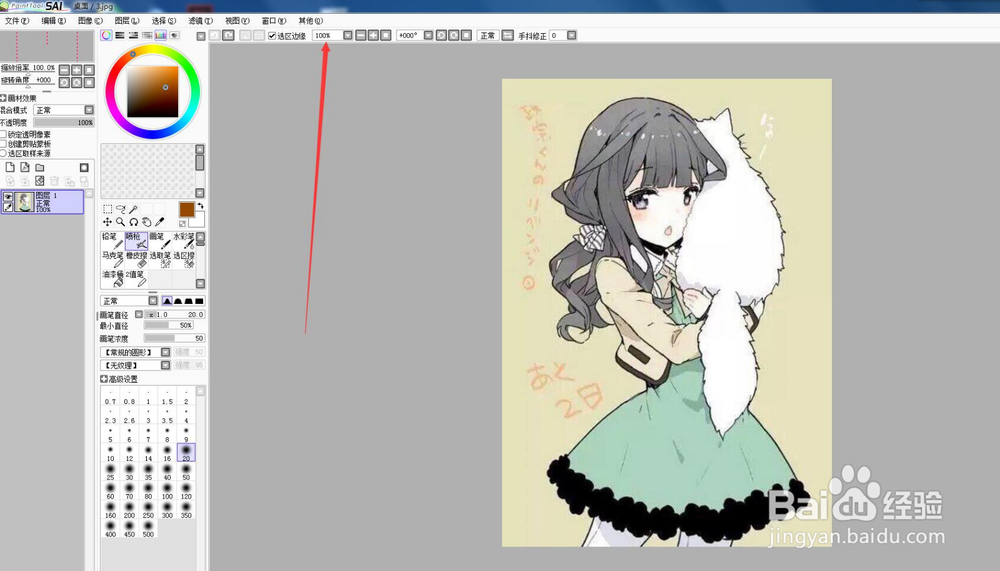The image size is (1000, 571).
Task: Choose the 选取笔 selection pen
Action: (x=160, y=260)
